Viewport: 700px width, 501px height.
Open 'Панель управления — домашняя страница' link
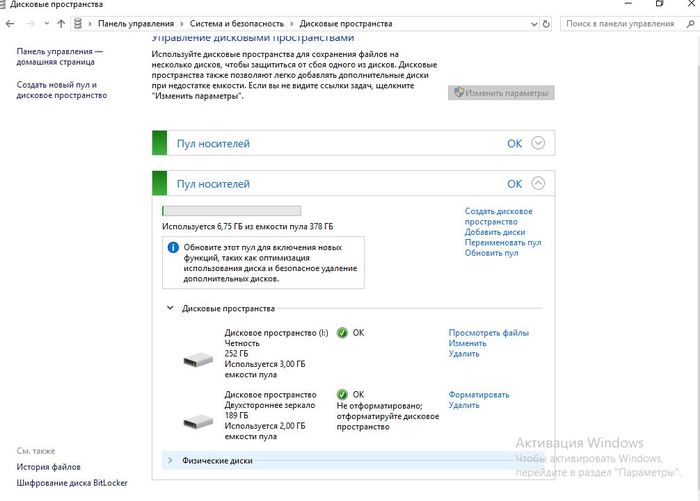(59, 57)
